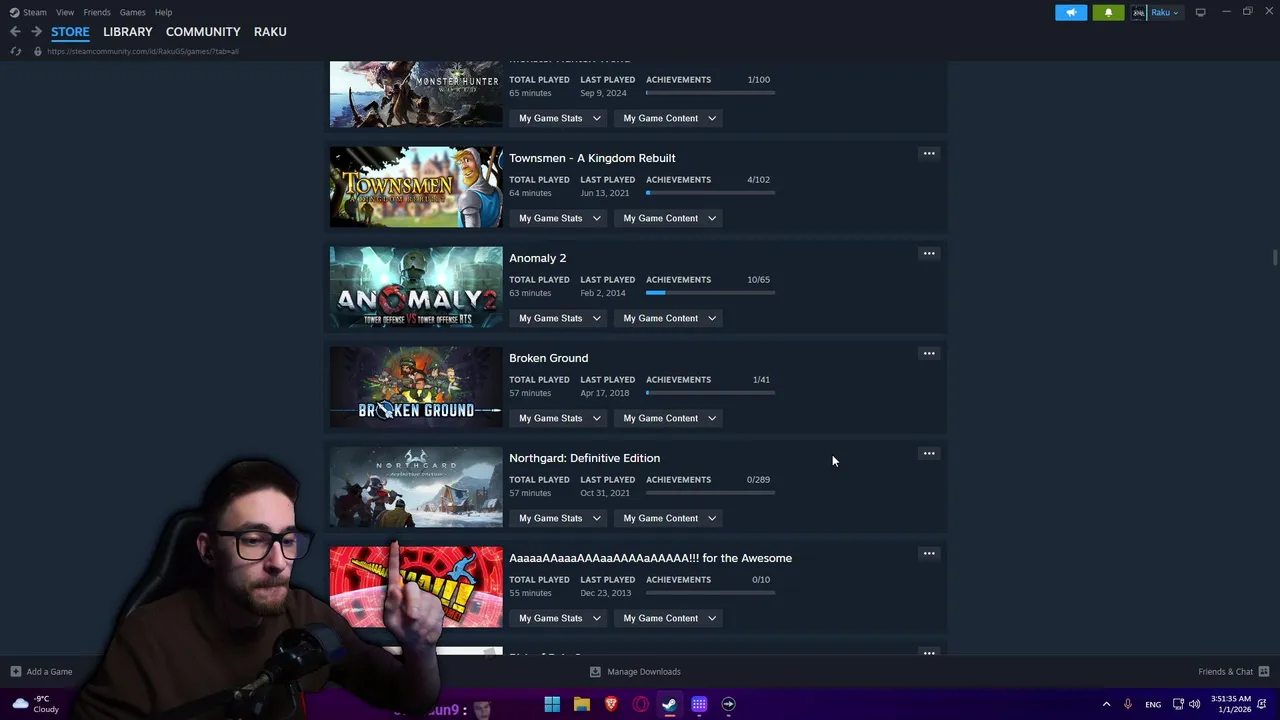Click the purple grid app in taskbar
This screenshot has height=720, width=1280.
(x=699, y=704)
